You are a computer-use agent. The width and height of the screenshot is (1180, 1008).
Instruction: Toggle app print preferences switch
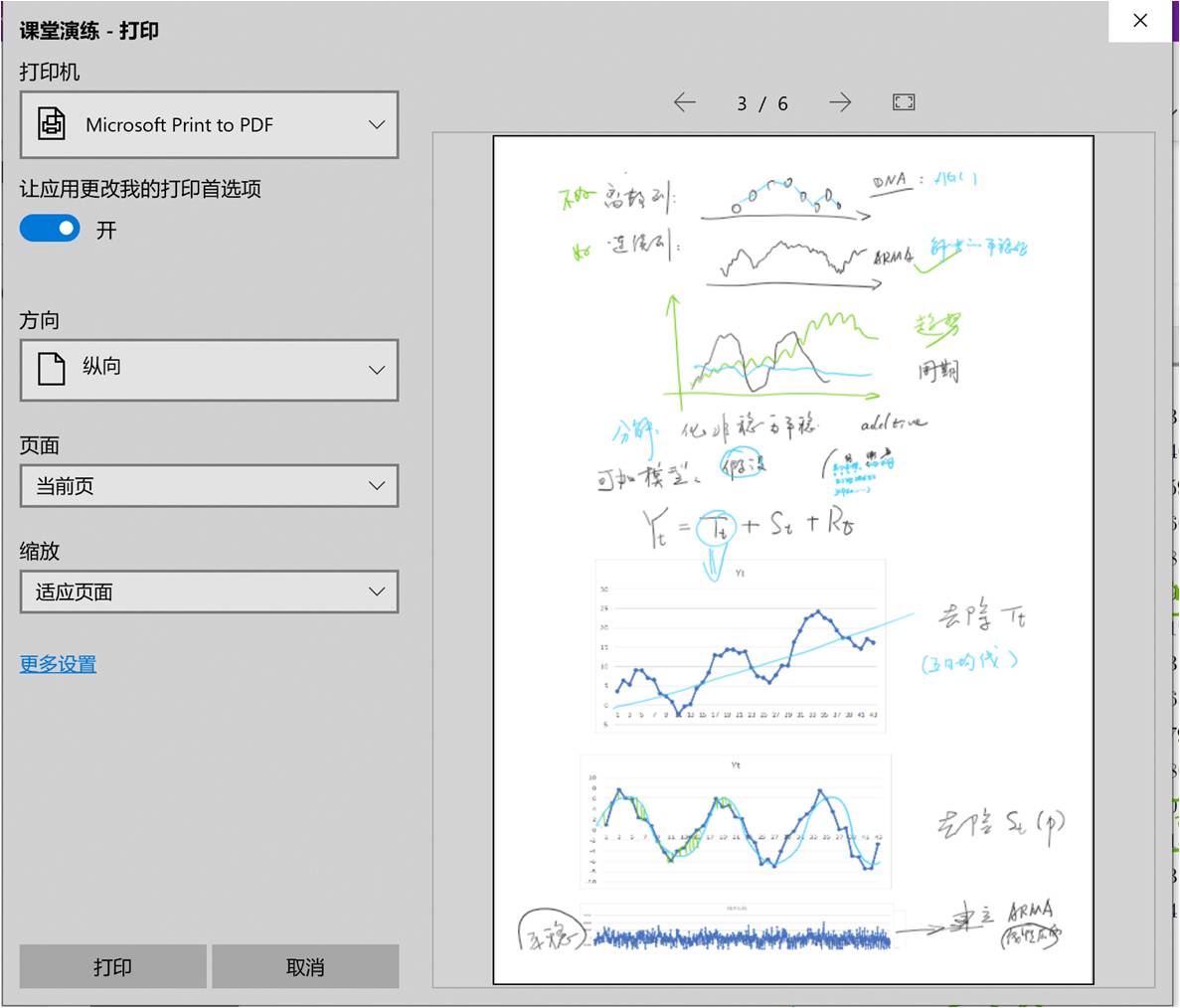(50, 228)
